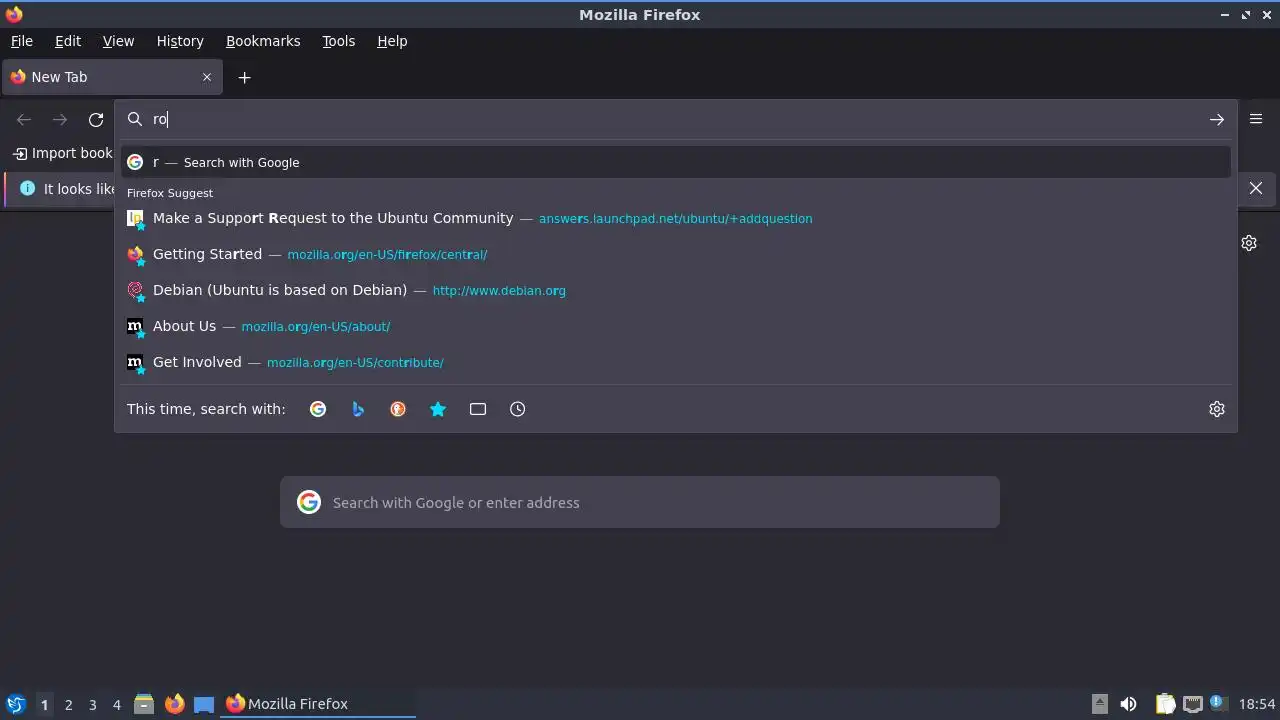Click the tray arrow-up icon
1280x720 pixels.
(1099, 704)
